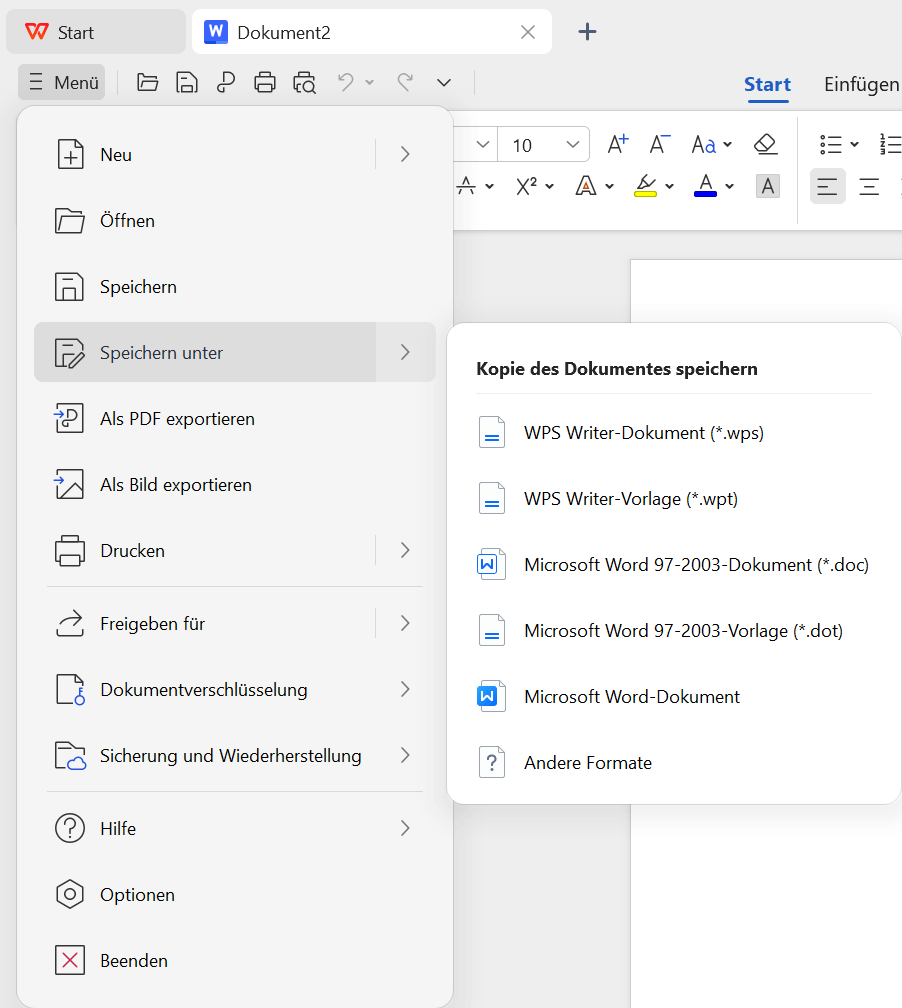Click the clear formatting eraser icon
This screenshot has width=902, height=1008.
tap(765, 145)
